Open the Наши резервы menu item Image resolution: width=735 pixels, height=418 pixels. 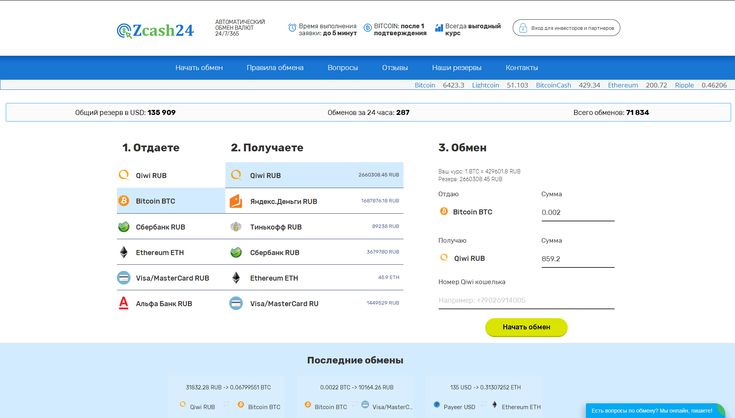click(x=457, y=68)
